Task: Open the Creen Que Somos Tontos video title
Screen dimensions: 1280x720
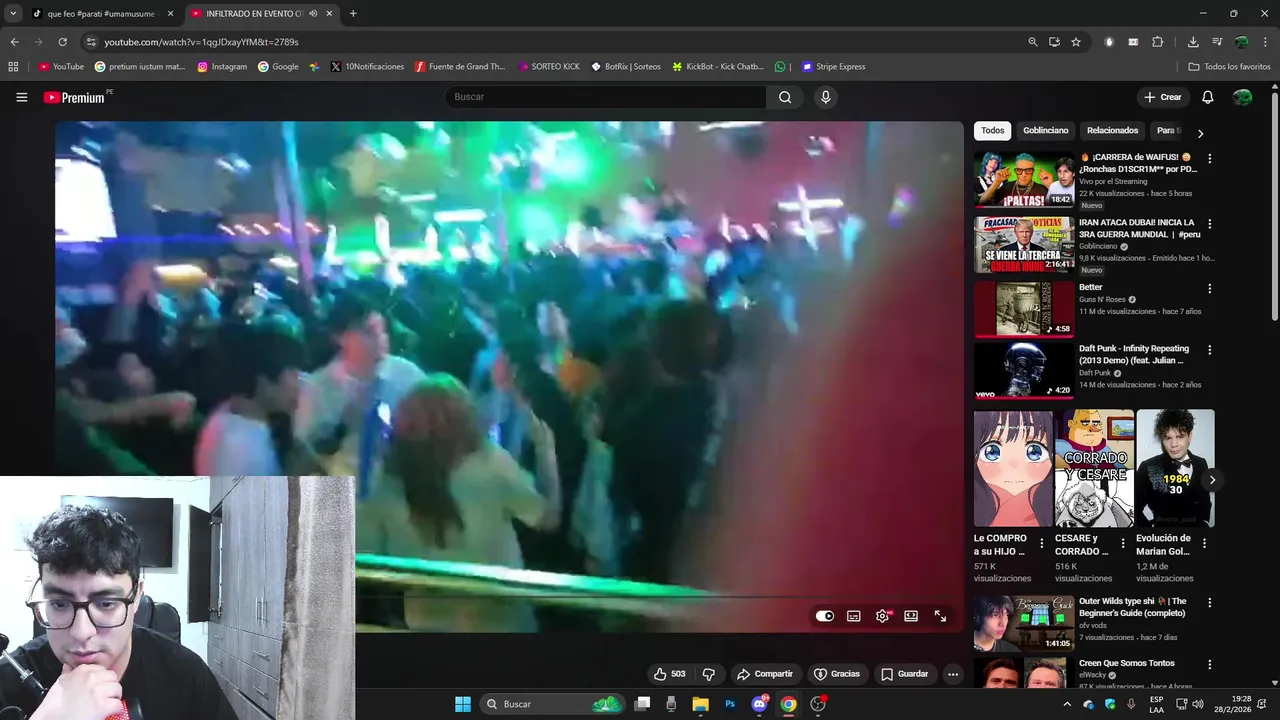Action: tap(1127, 663)
